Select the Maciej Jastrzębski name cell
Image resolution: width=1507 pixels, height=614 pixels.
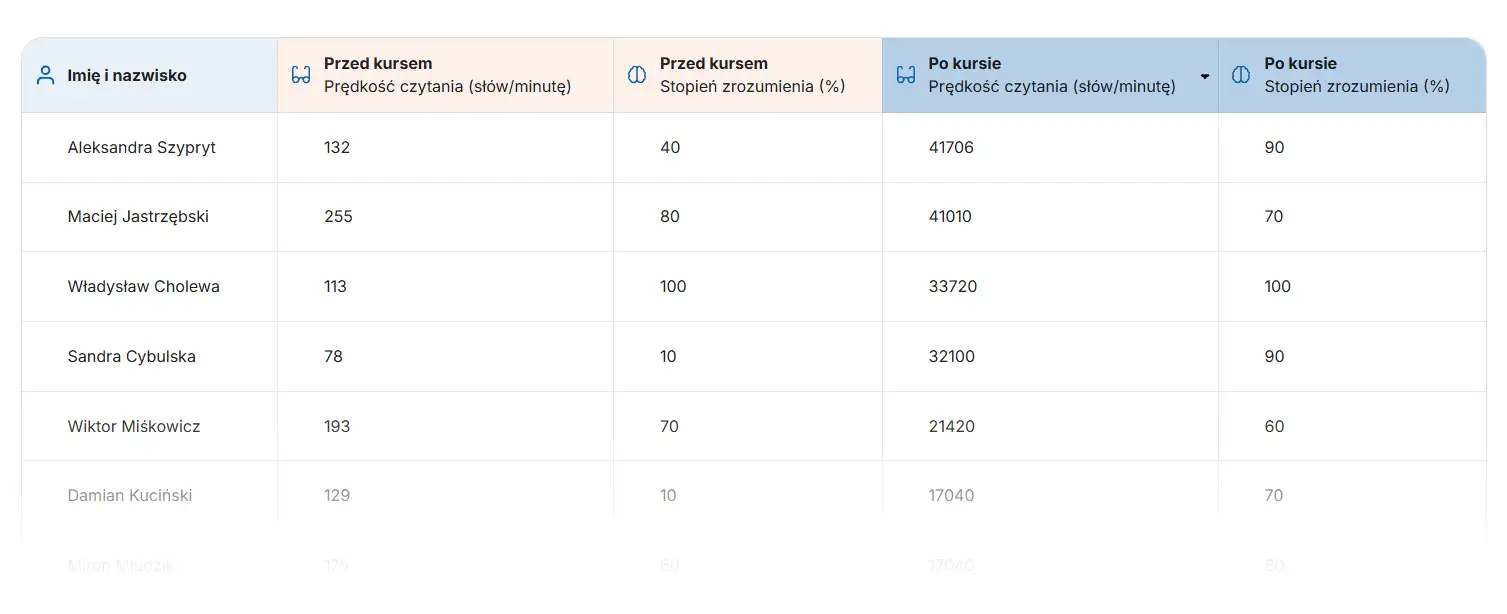click(x=138, y=216)
